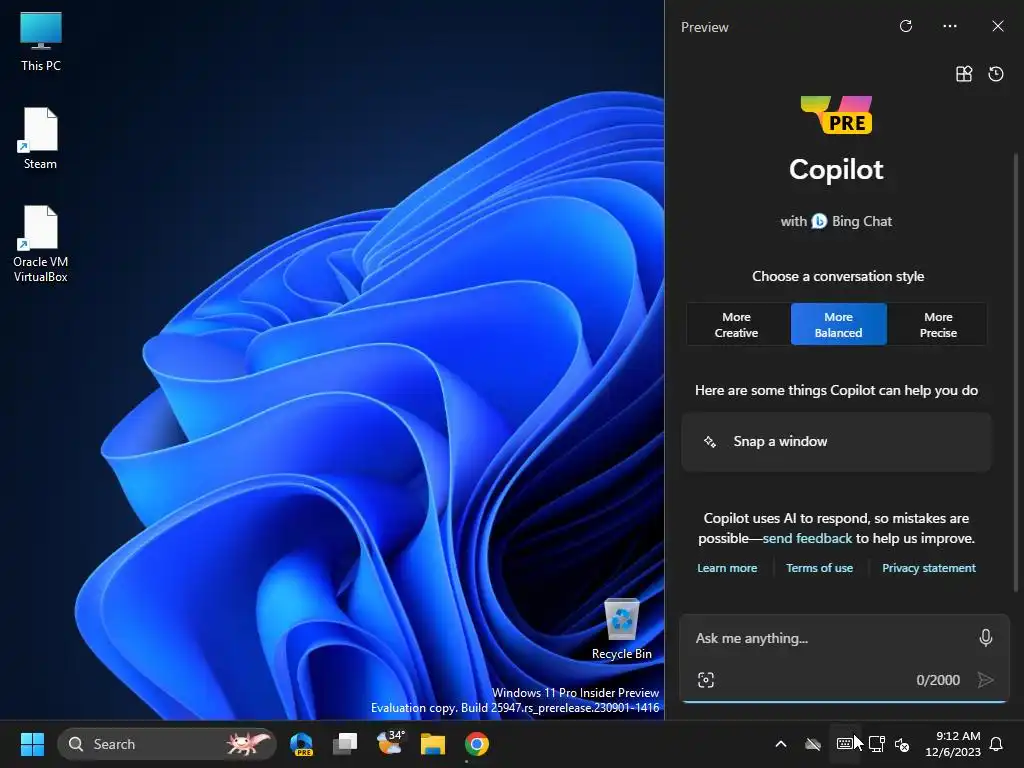Refresh the Copilot preview pane

(906, 26)
